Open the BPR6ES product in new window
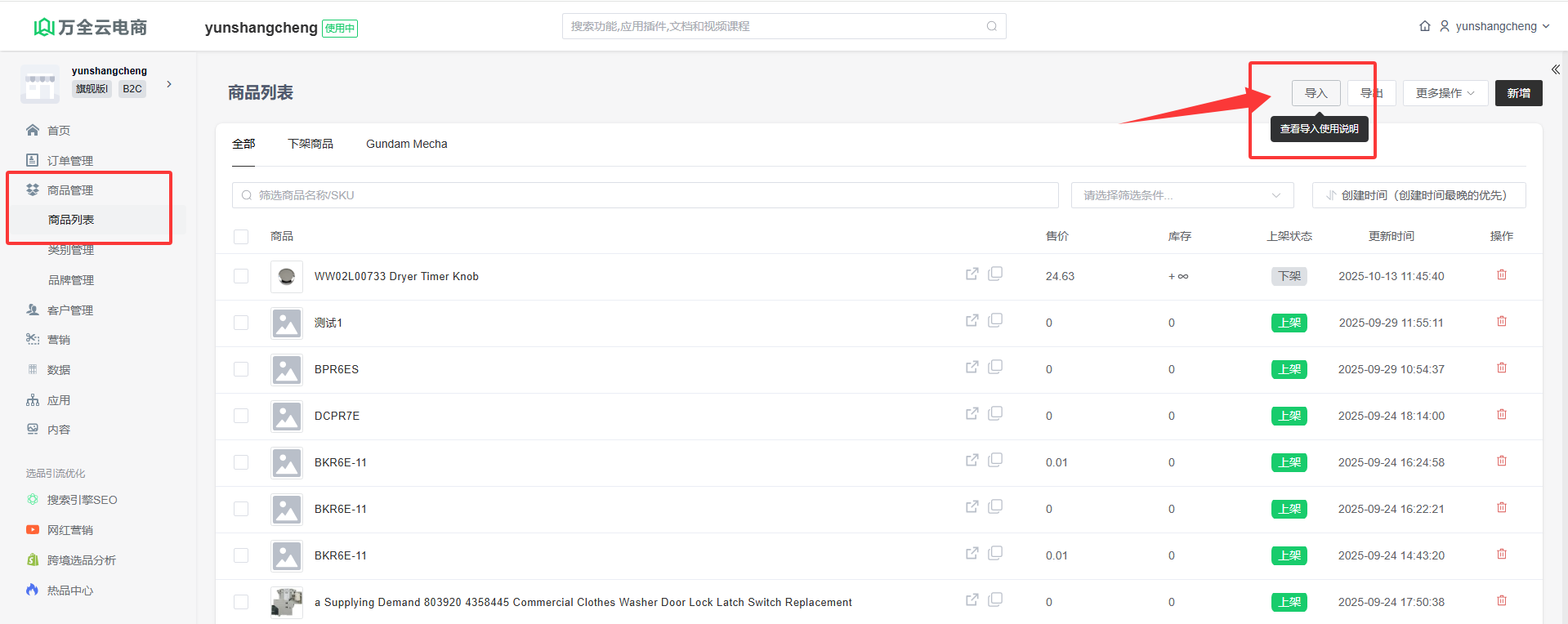1568x624 pixels. (972, 368)
